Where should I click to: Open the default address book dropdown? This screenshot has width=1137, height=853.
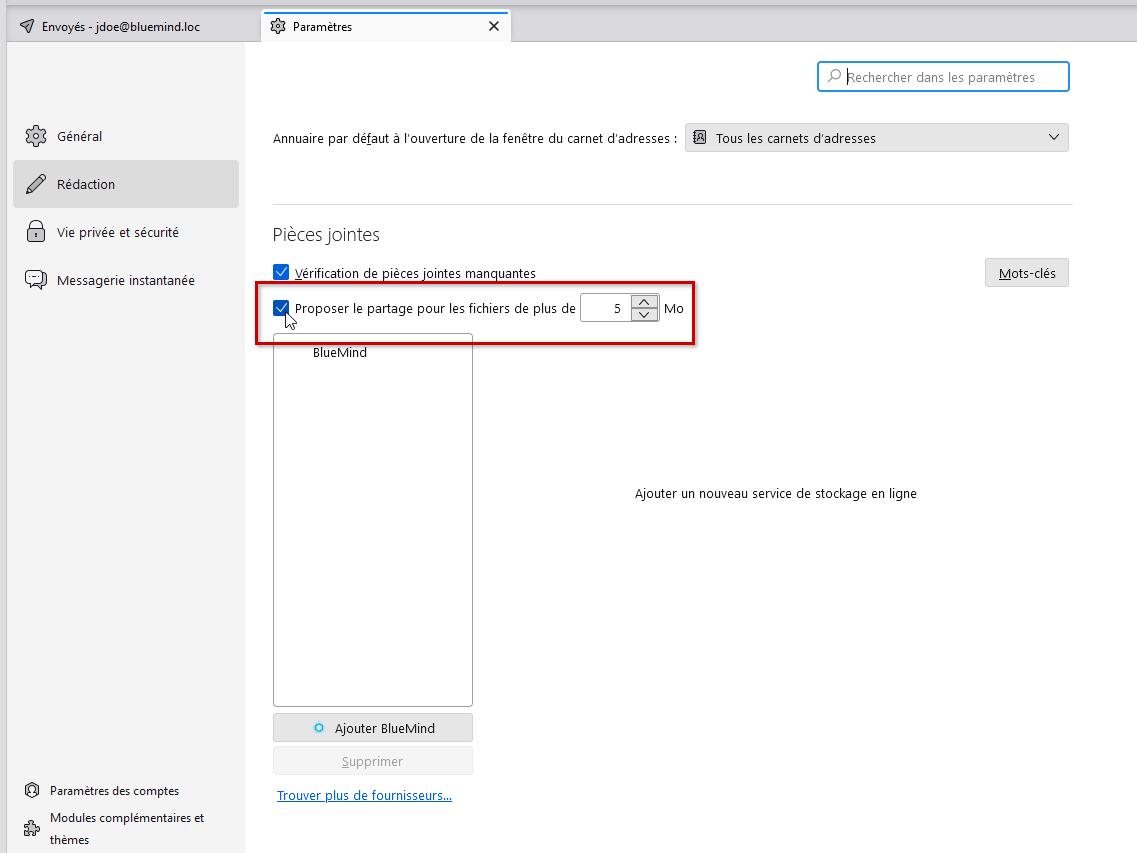876,138
